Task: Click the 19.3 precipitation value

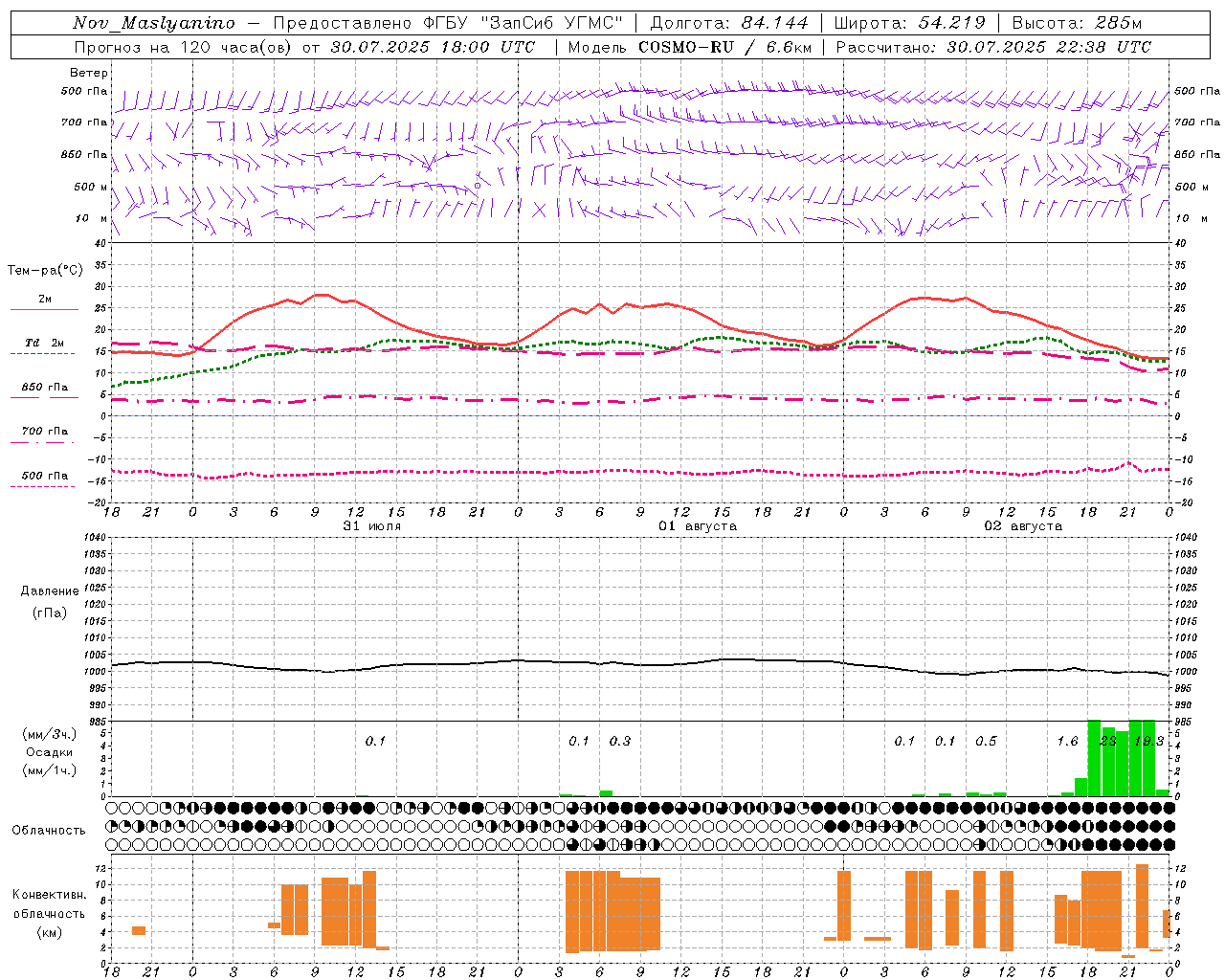Action: tap(1147, 741)
